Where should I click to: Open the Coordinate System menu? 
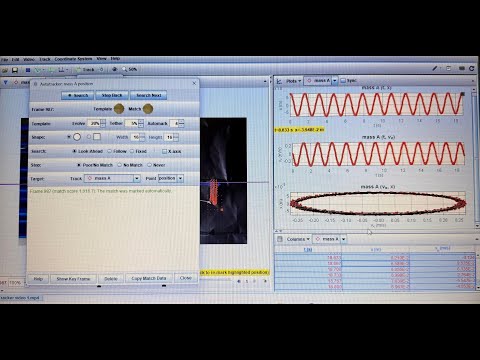(x=73, y=59)
